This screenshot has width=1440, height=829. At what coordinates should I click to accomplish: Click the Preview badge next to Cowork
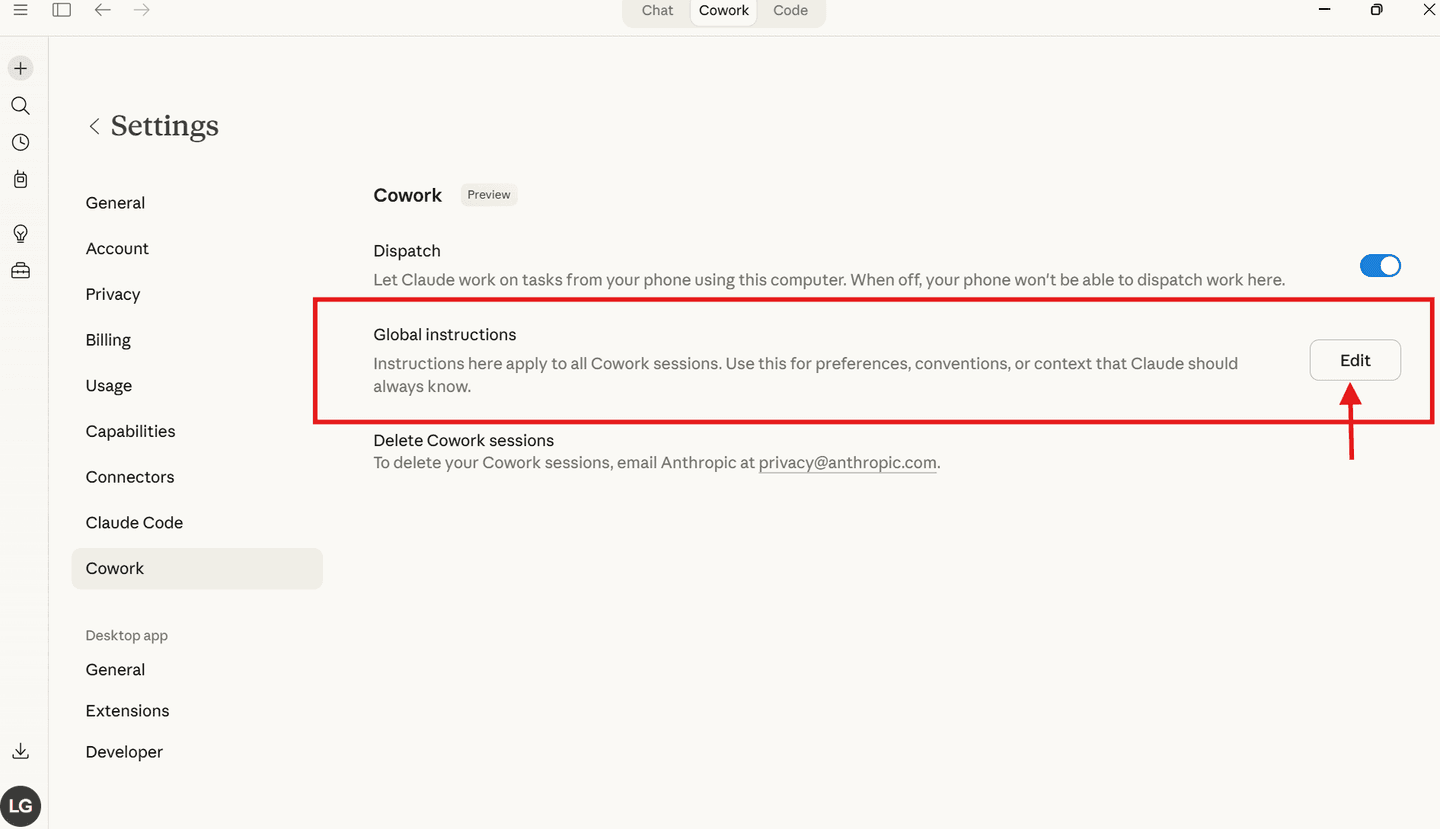[489, 195]
